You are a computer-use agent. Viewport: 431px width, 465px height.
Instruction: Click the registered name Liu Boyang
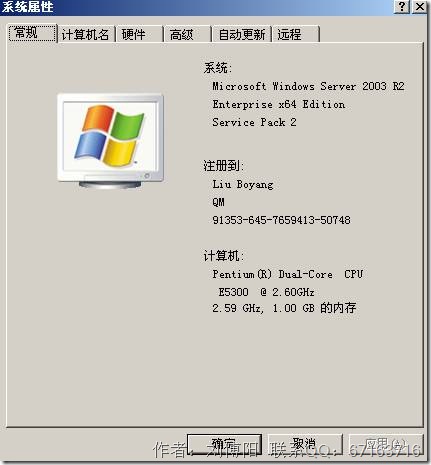tap(243, 184)
